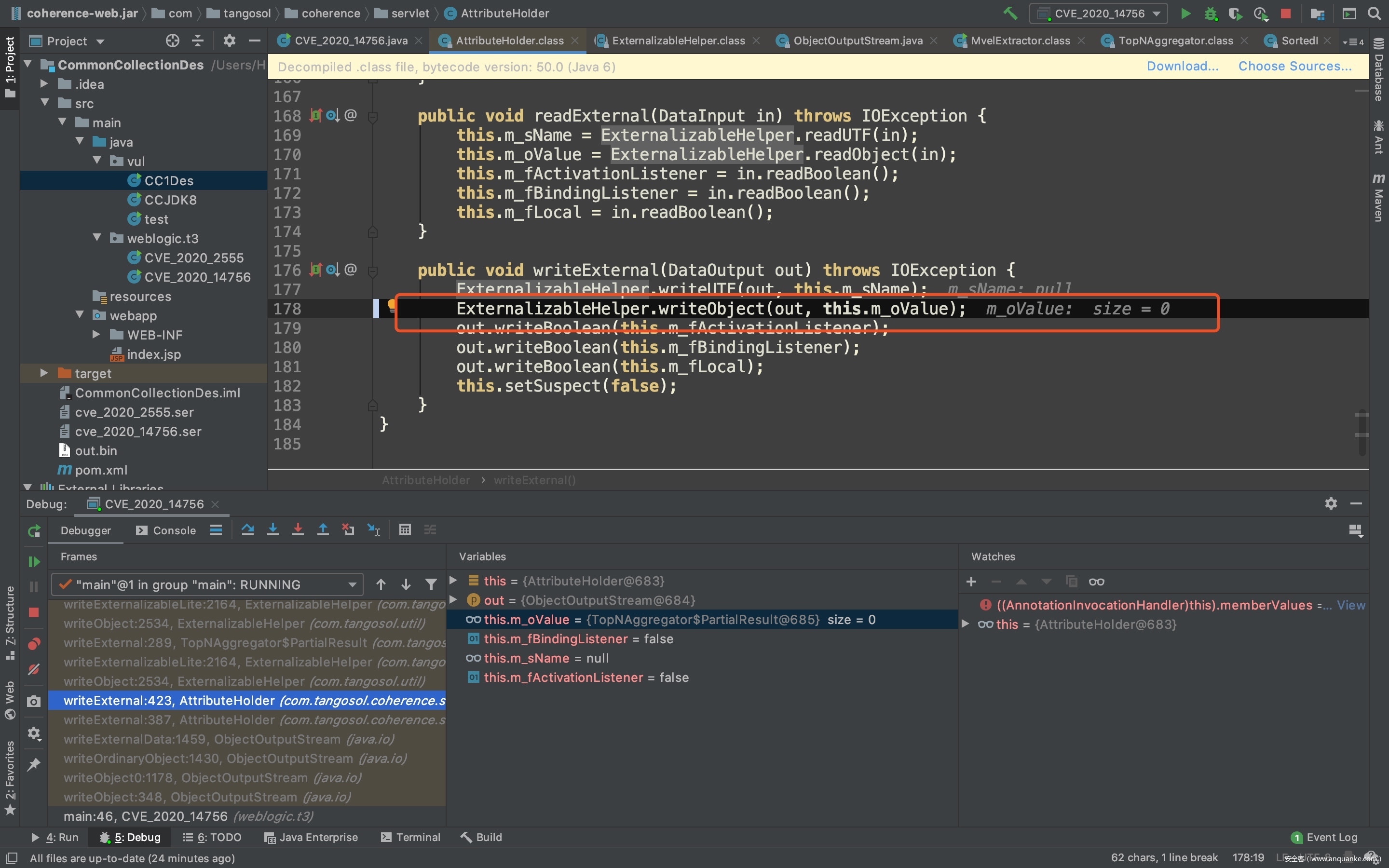This screenshot has height=868, width=1389.
Task: Open thread selector main RUNNING dropdown
Action: click(206, 584)
